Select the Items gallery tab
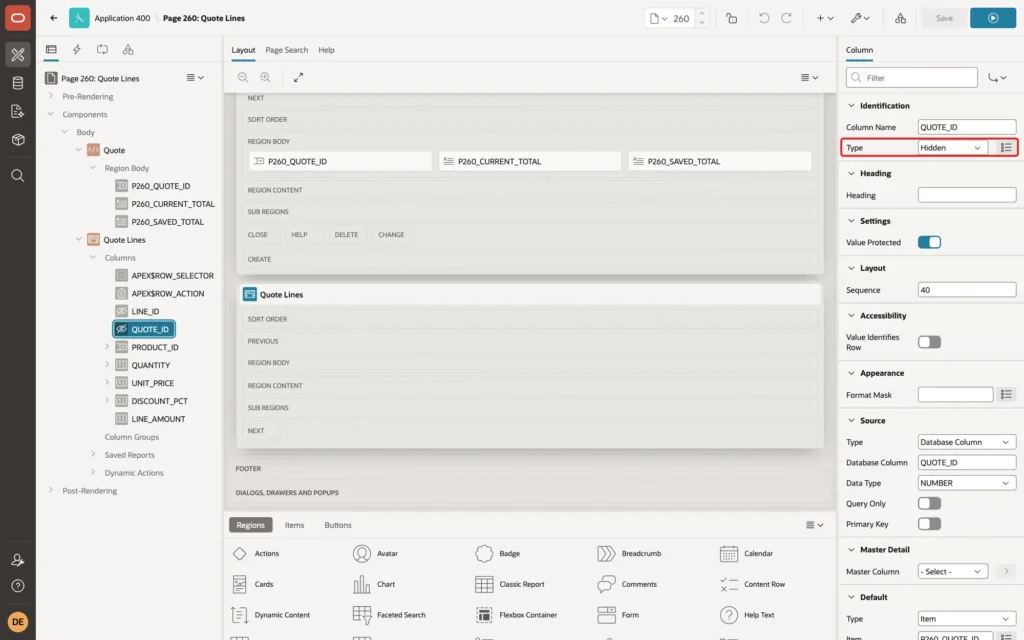The height and width of the screenshot is (640, 1024). [295, 525]
